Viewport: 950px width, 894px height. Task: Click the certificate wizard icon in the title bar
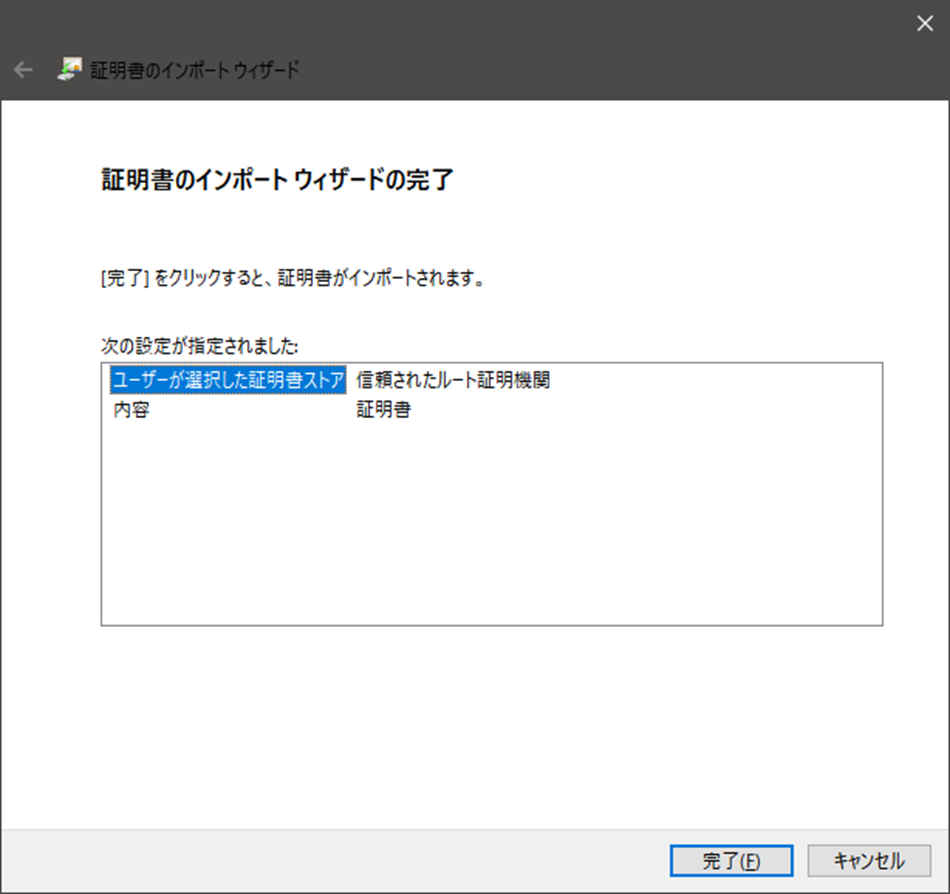point(70,70)
